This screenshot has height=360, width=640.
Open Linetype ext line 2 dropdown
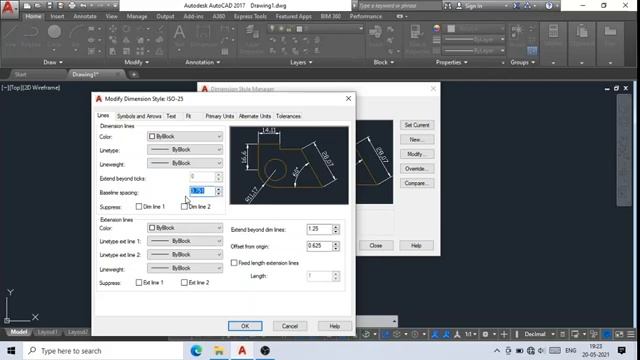click(185, 254)
